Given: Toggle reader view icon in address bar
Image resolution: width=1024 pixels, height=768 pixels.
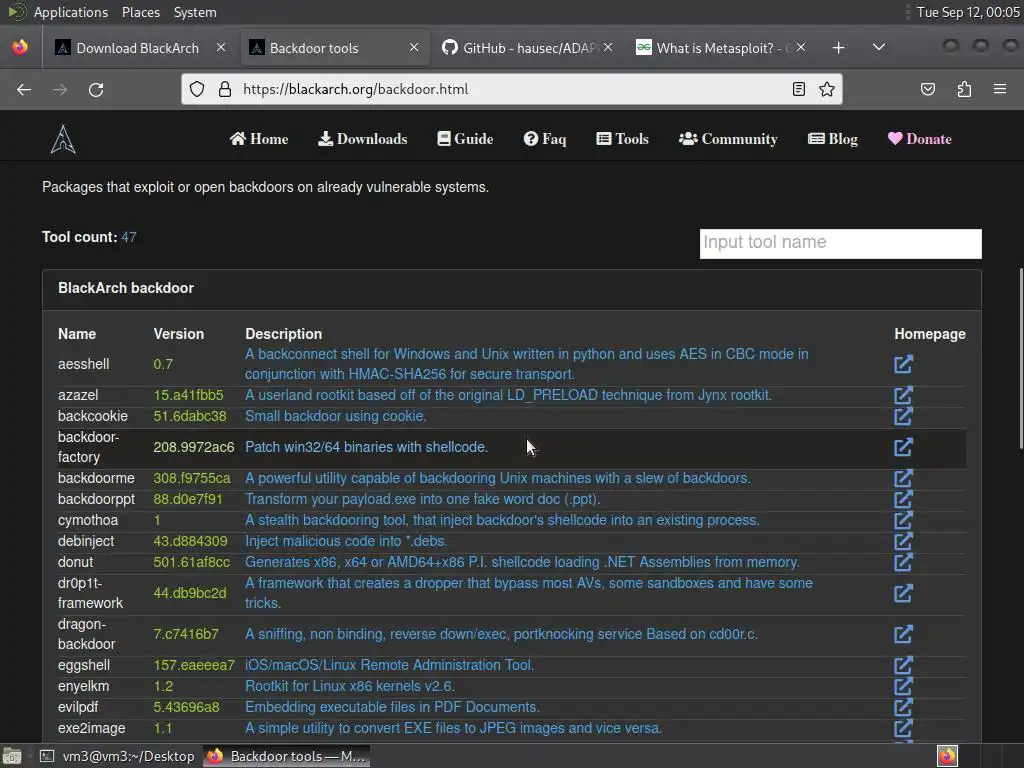Looking at the screenshot, I should coord(799,89).
